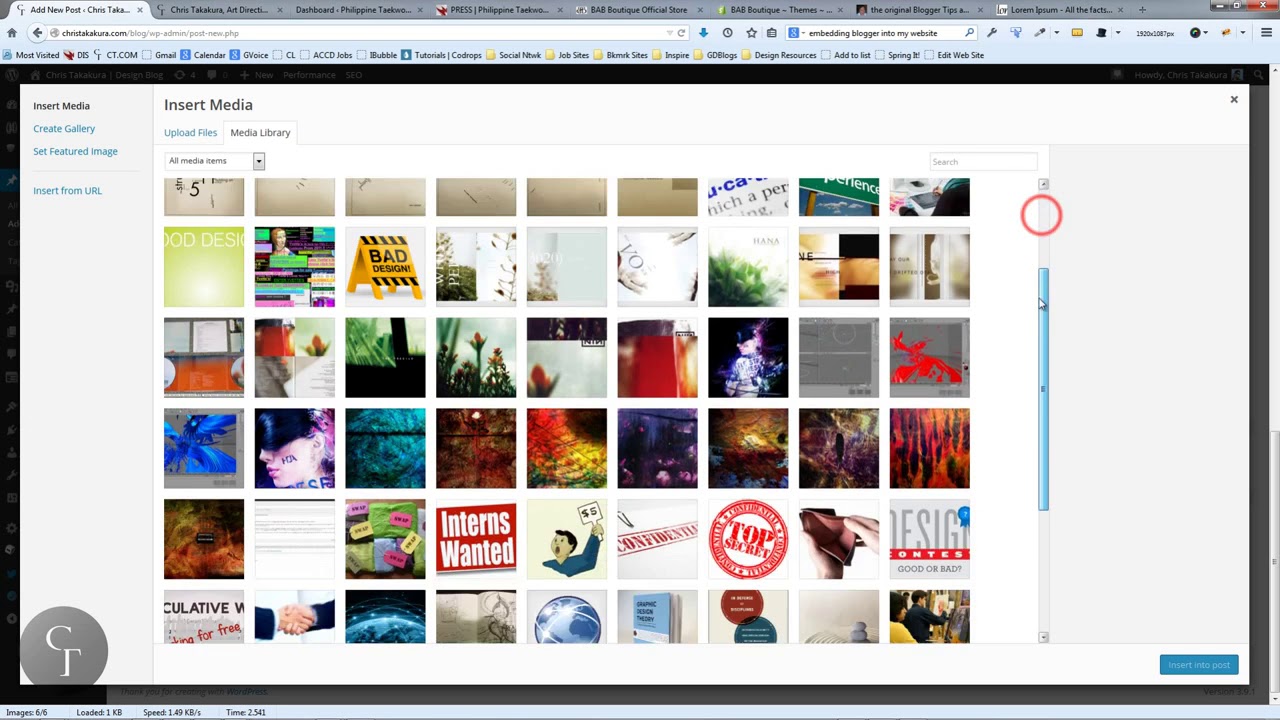This screenshot has width=1280, height=720.
Task: Focus the media library Search field
Action: coord(982,161)
